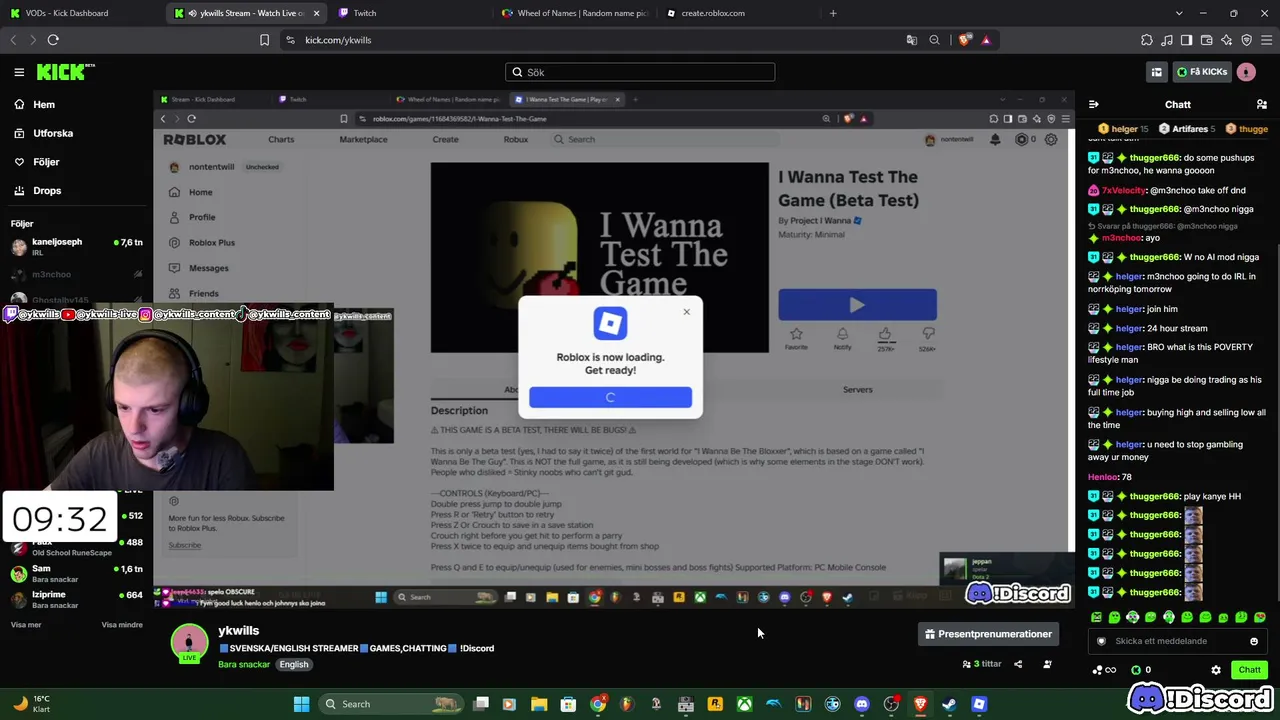Focus the Kick Sök search field

(640, 72)
